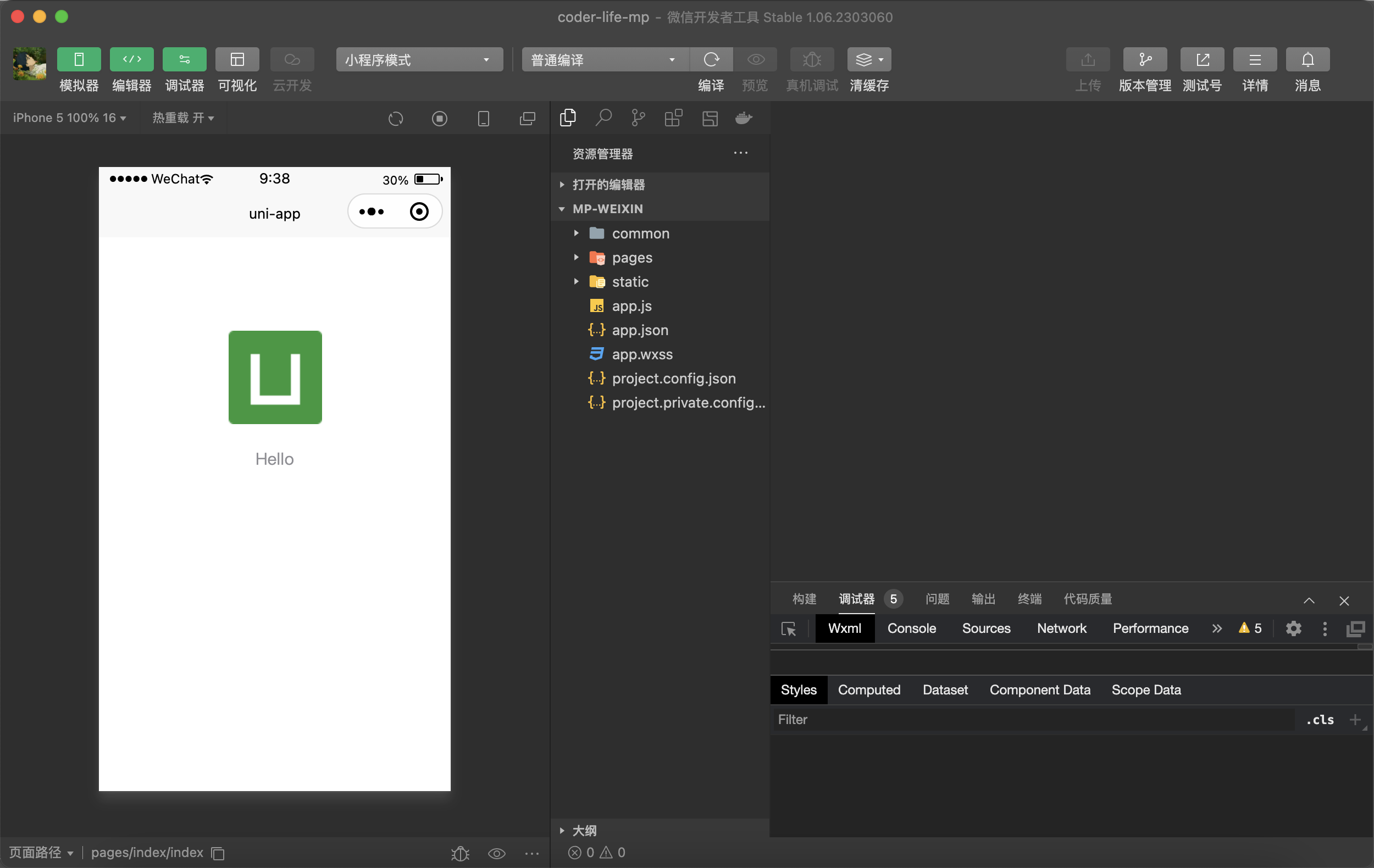Screen dimensions: 1374x868
Task: Click the real device debug (真机调试) icon
Action: click(x=812, y=59)
